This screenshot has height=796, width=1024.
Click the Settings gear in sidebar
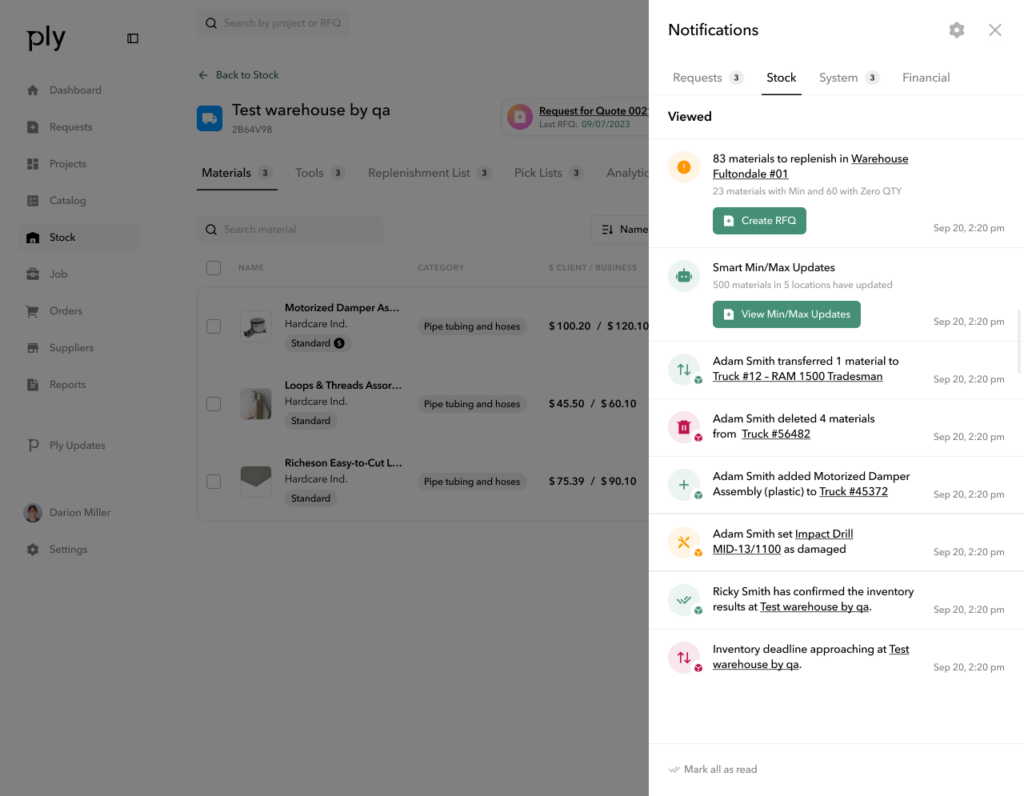point(33,550)
